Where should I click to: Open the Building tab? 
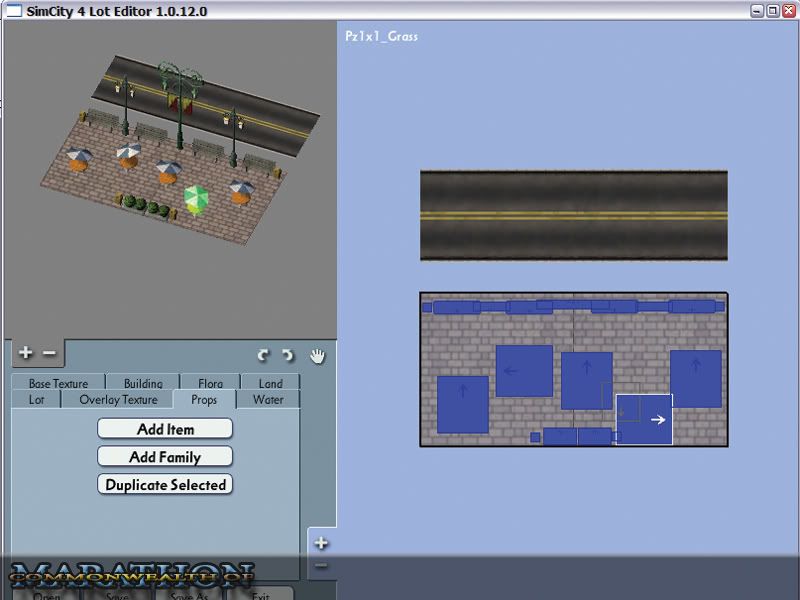click(x=143, y=383)
